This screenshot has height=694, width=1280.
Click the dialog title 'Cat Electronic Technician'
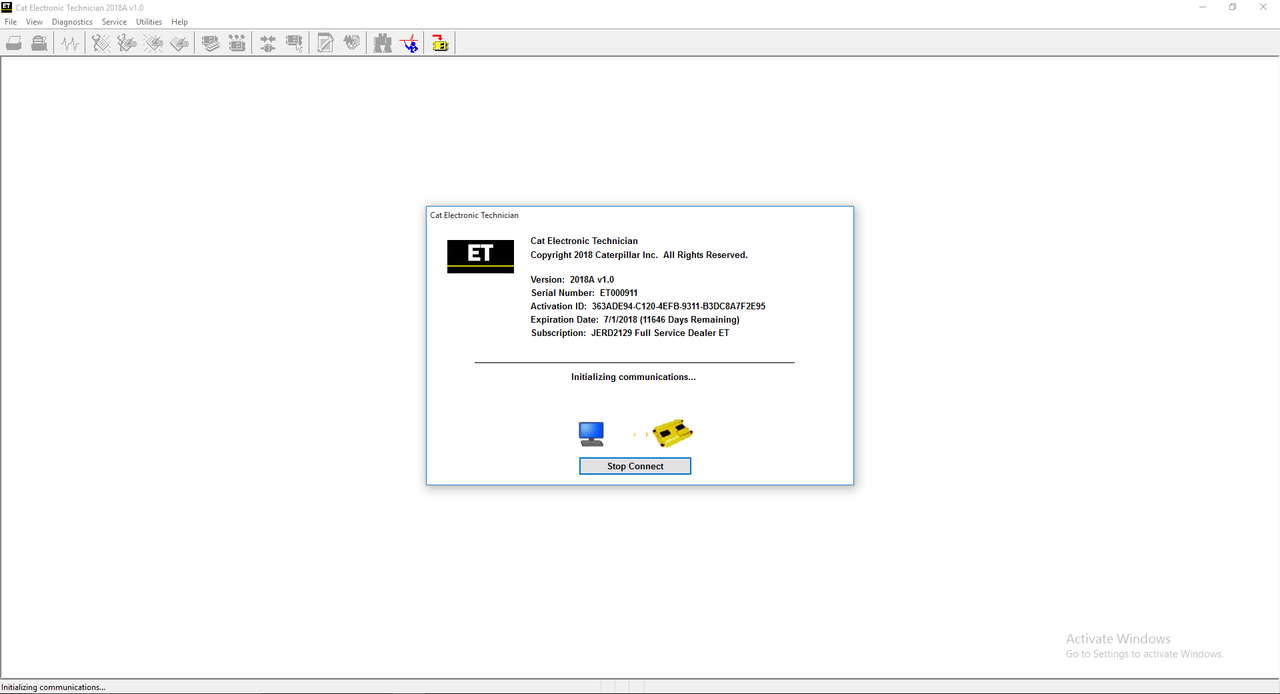pyautogui.click(x=474, y=215)
